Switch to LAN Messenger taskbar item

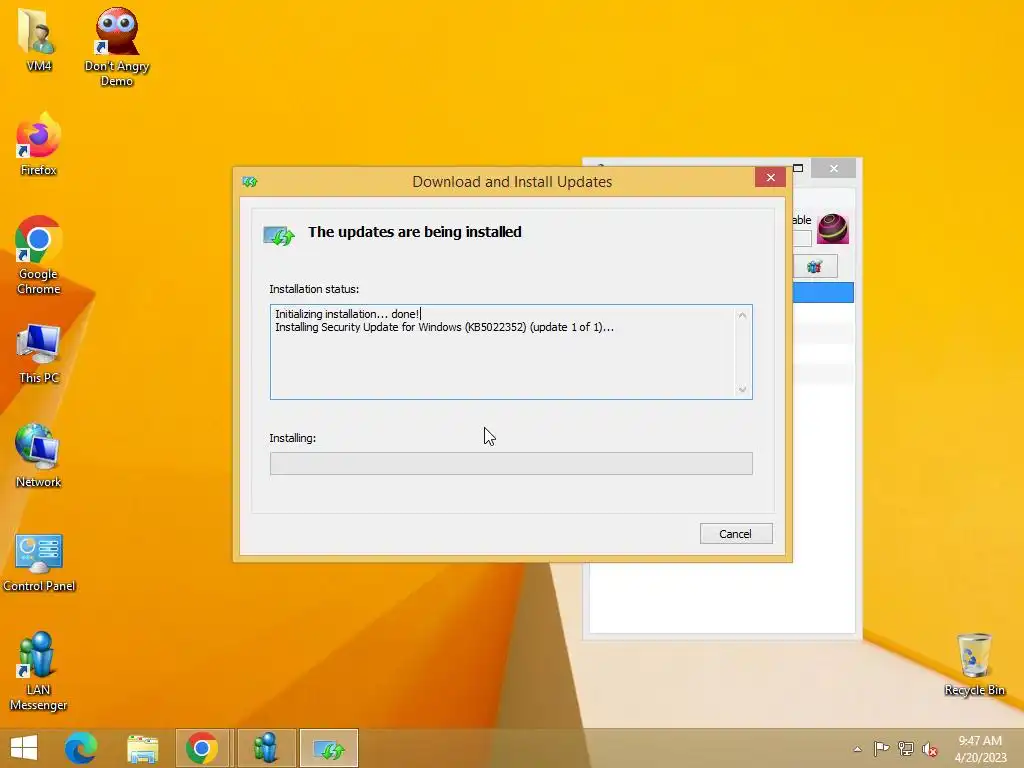pos(266,748)
